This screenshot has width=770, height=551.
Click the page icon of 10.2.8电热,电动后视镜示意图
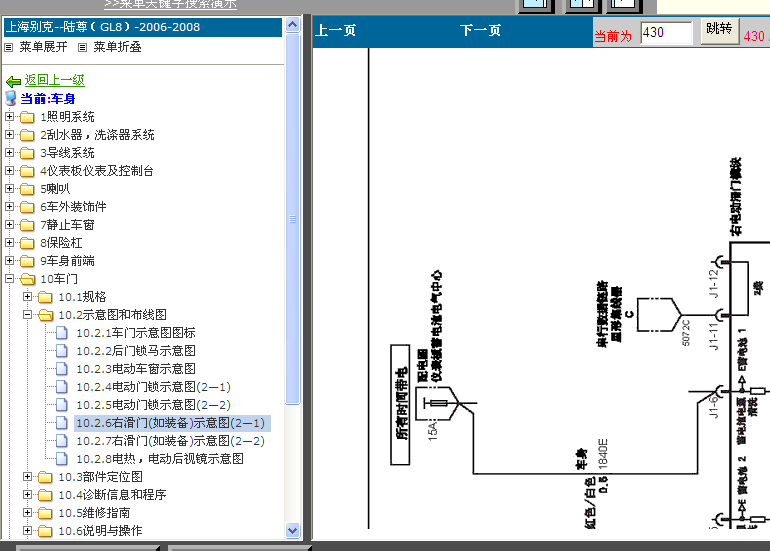[62, 459]
